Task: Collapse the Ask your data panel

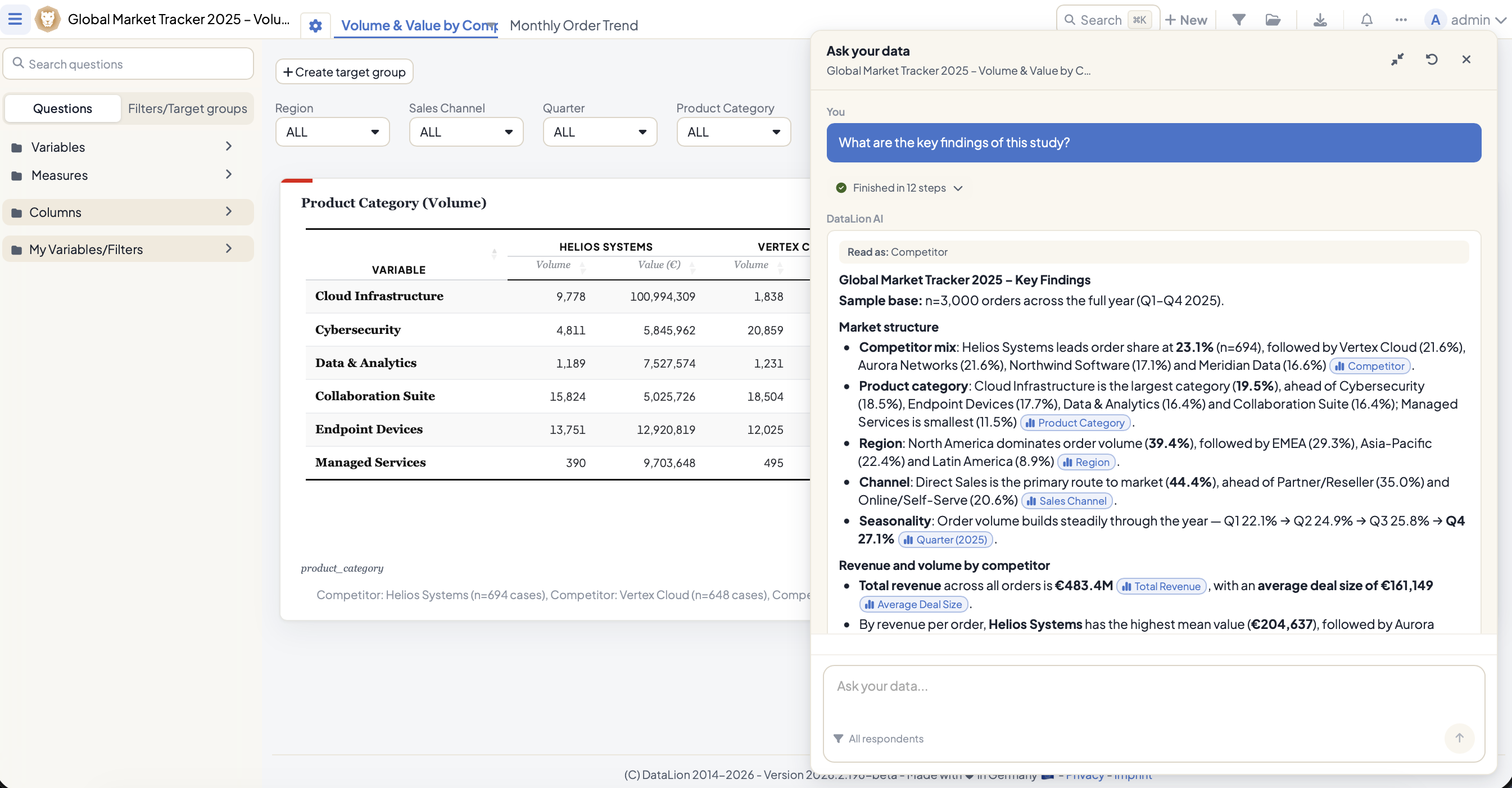Action: pyautogui.click(x=1397, y=59)
